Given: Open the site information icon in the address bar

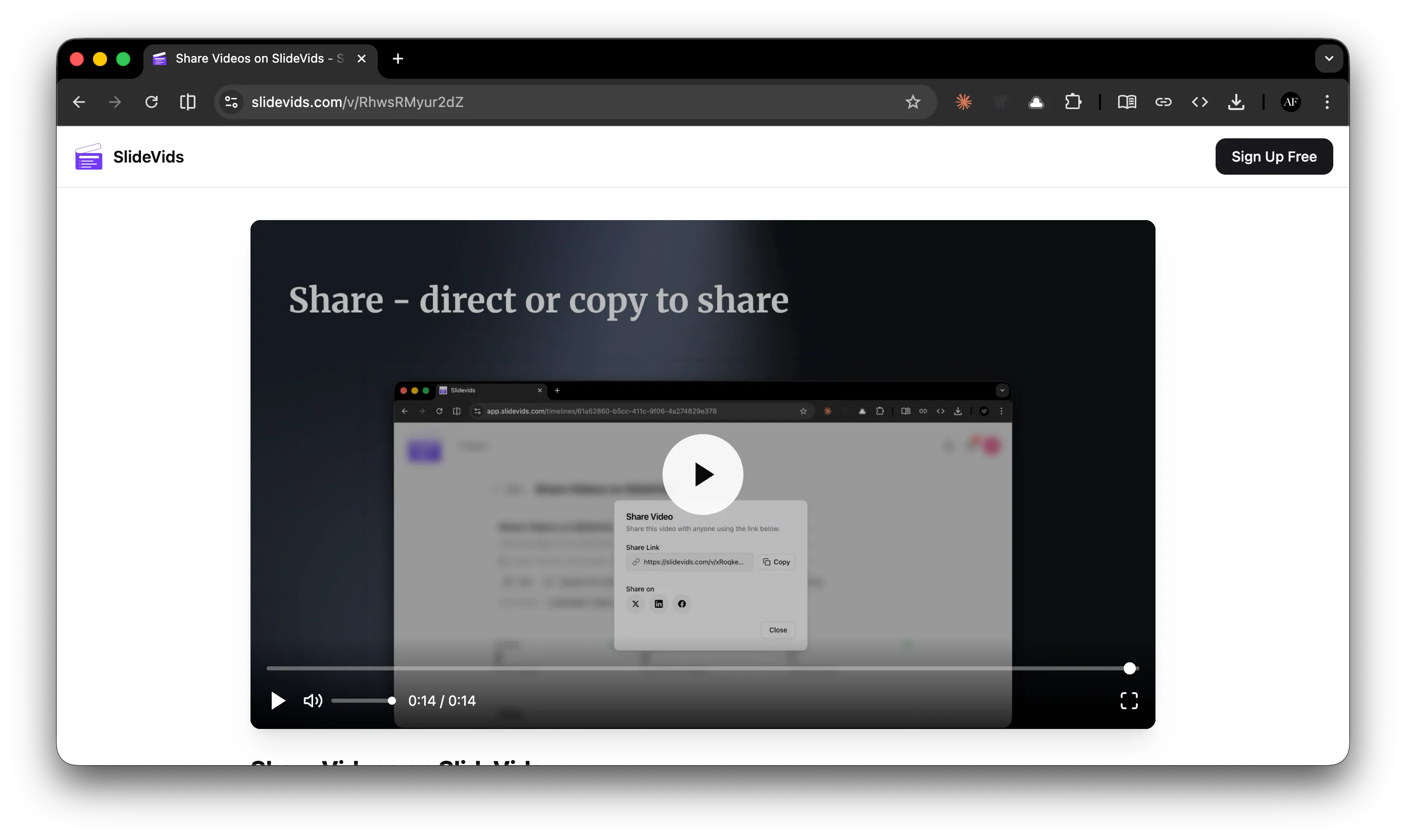Looking at the screenshot, I should tap(231, 102).
